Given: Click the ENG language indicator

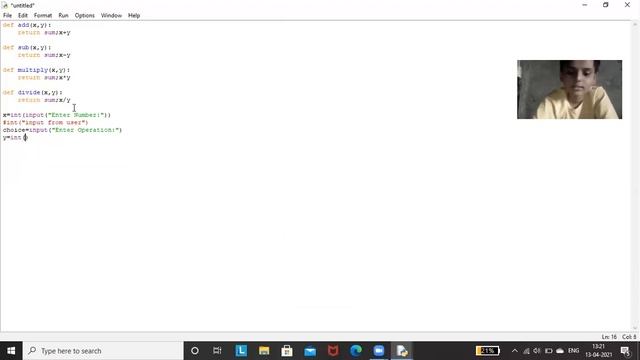Looking at the screenshot, I should [x=573, y=351].
